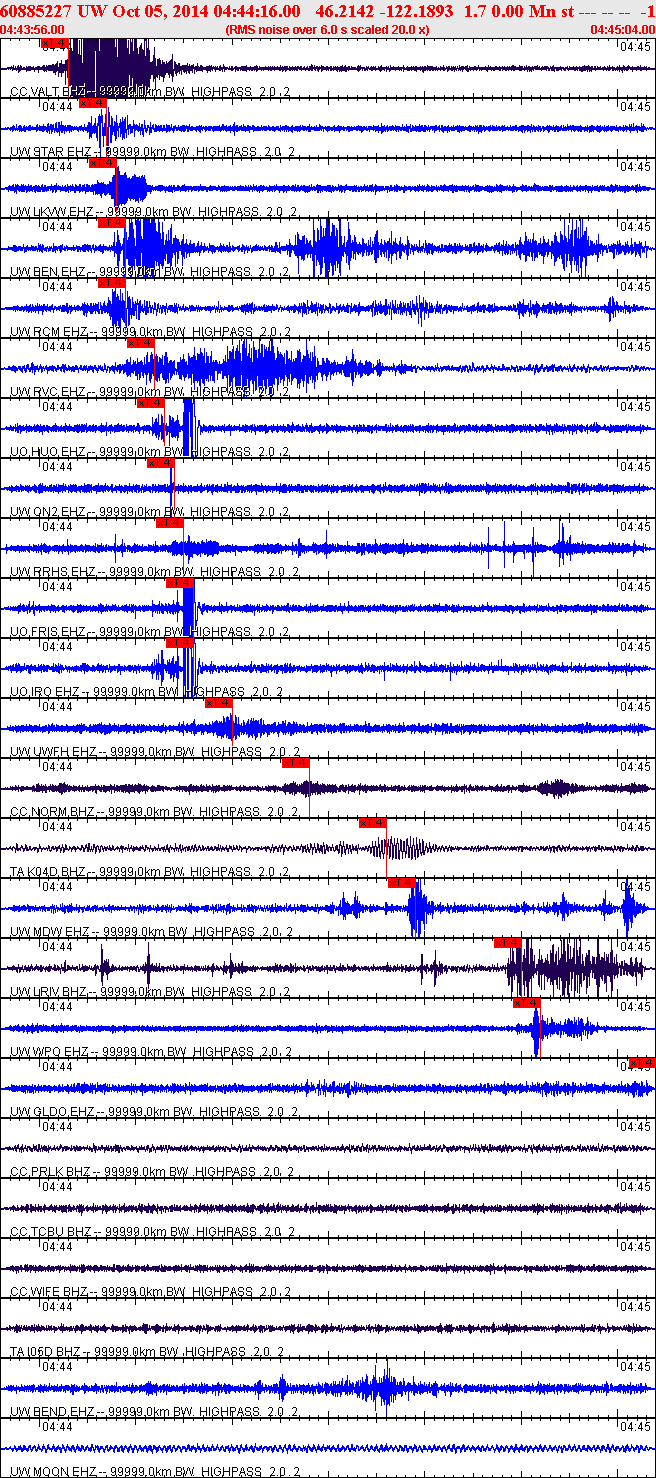The height and width of the screenshot is (1478, 656).
Task: Select the start time 04:43:56.00
Action: (33, 30)
